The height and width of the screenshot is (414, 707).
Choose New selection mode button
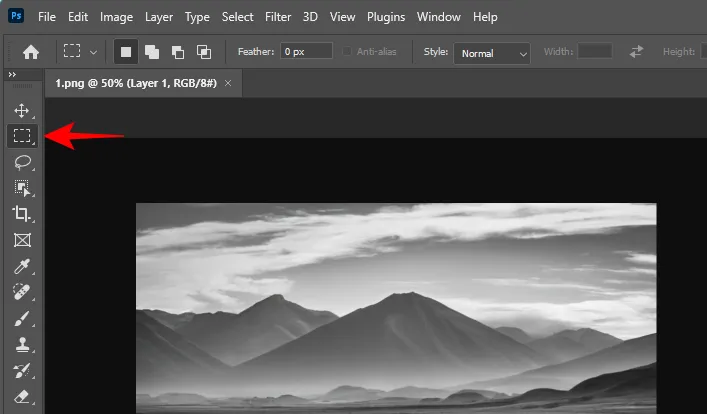(x=126, y=52)
